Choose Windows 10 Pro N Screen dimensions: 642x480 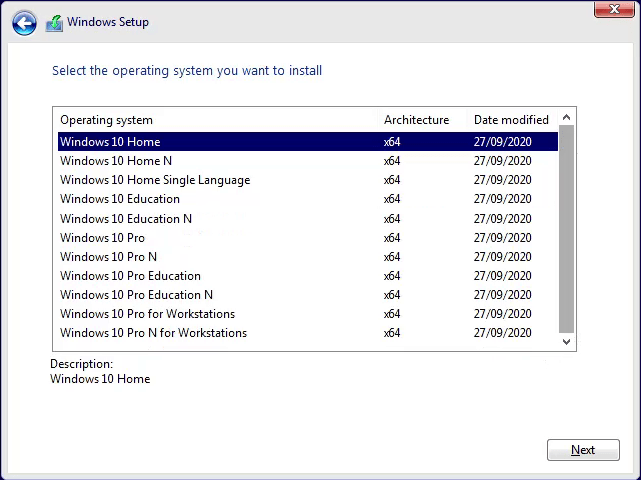pyautogui.click(x=307, y=256)
